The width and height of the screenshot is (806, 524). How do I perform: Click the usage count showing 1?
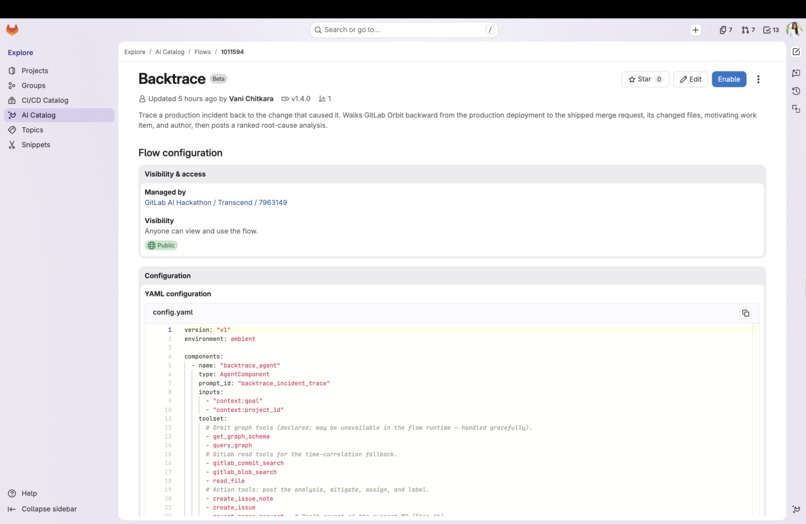pyautogui.click(x=325, y=99)
